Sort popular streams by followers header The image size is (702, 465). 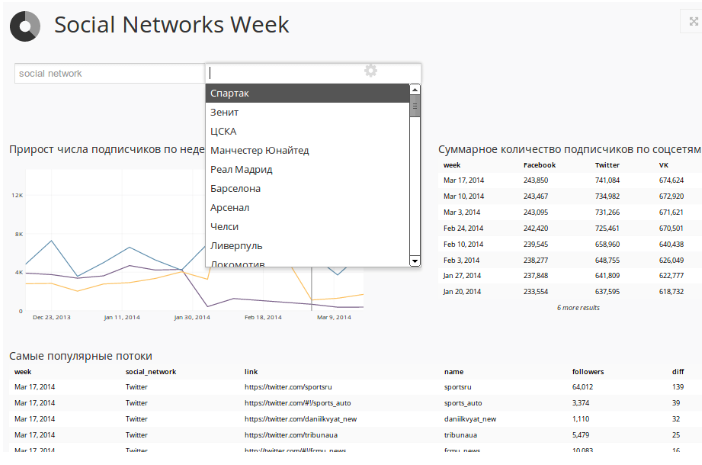click(x=588, y=371)
